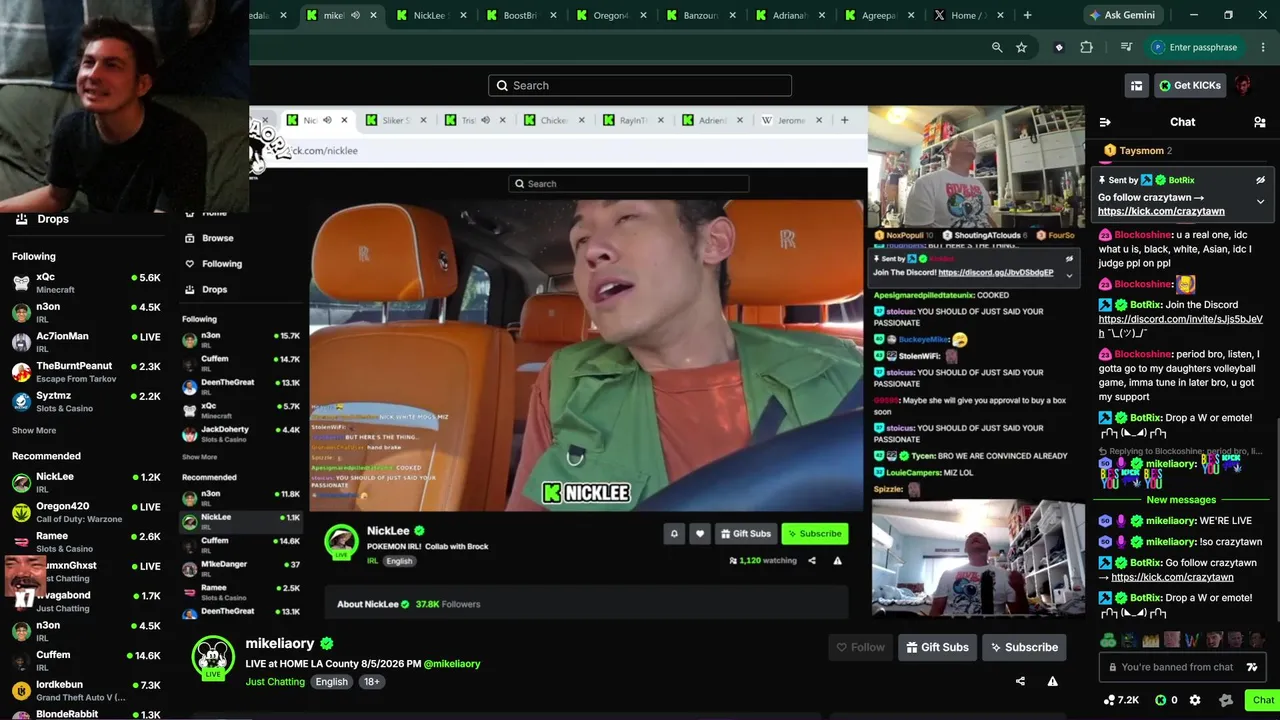1280x720 pixels.
Task: Close the Oregon4 browser tab
Action: coord(644,15)
